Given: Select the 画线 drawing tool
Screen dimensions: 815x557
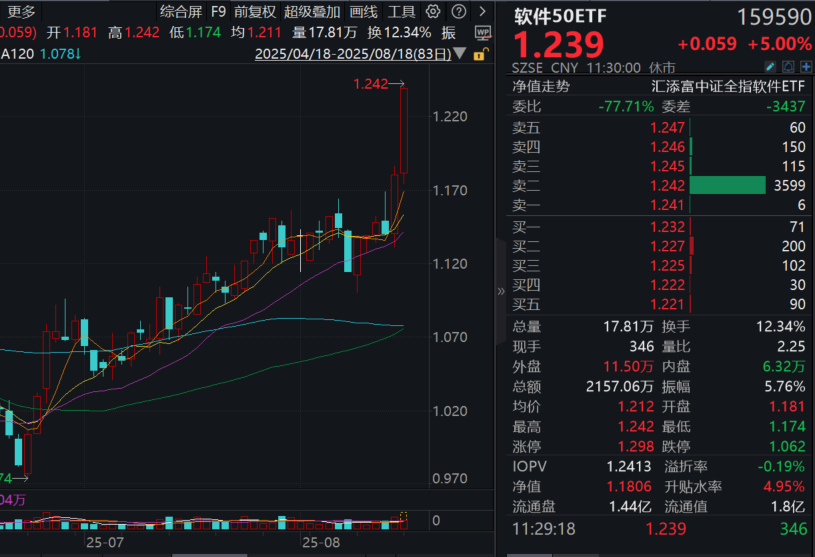Looking at the screenshot, I should click(364, 12).
